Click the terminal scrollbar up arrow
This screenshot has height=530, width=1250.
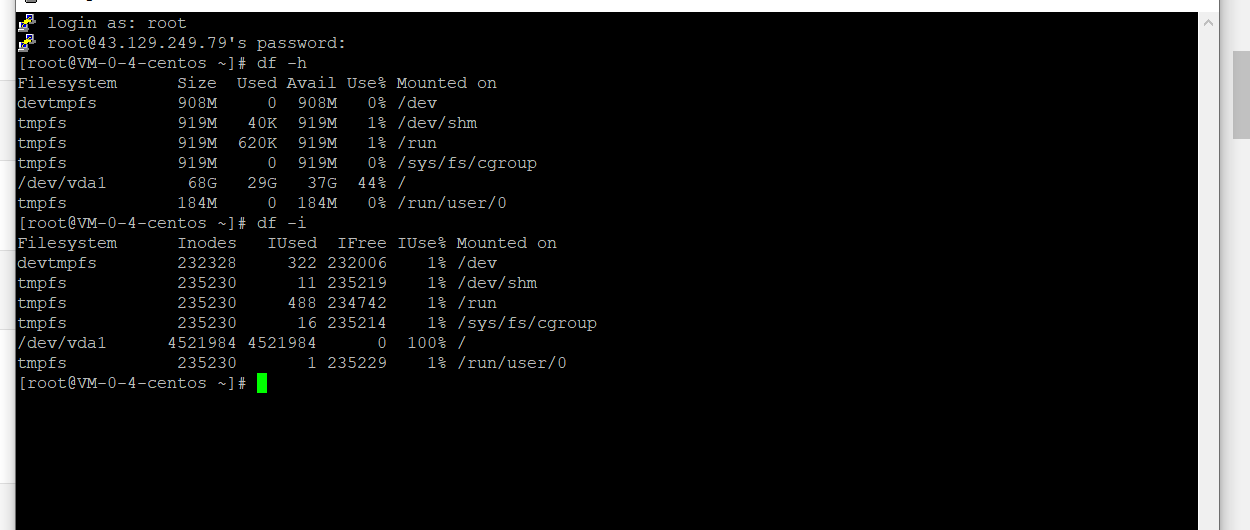1208,22
